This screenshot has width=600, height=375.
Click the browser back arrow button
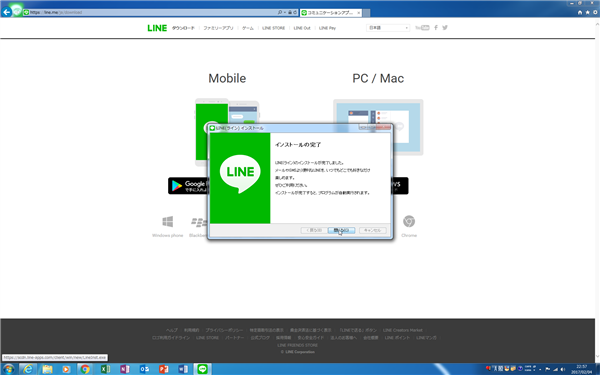pos(7,12)
